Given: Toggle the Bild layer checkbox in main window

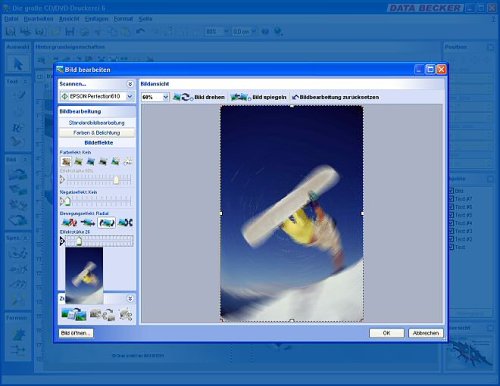Looking at the screenshot, I should pyautogui.click(x=451, y=191).
